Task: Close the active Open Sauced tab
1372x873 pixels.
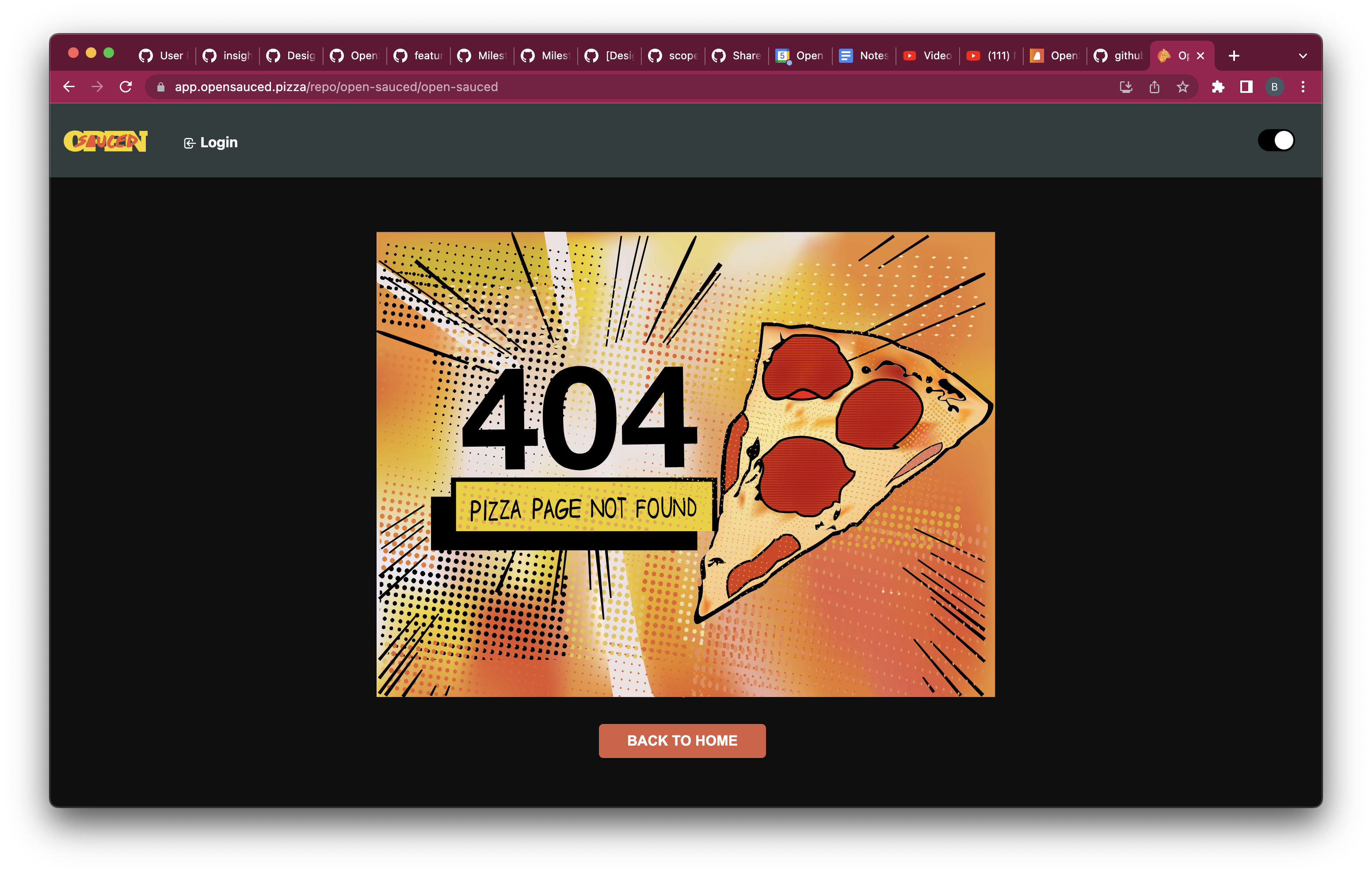Action: 1200,55
